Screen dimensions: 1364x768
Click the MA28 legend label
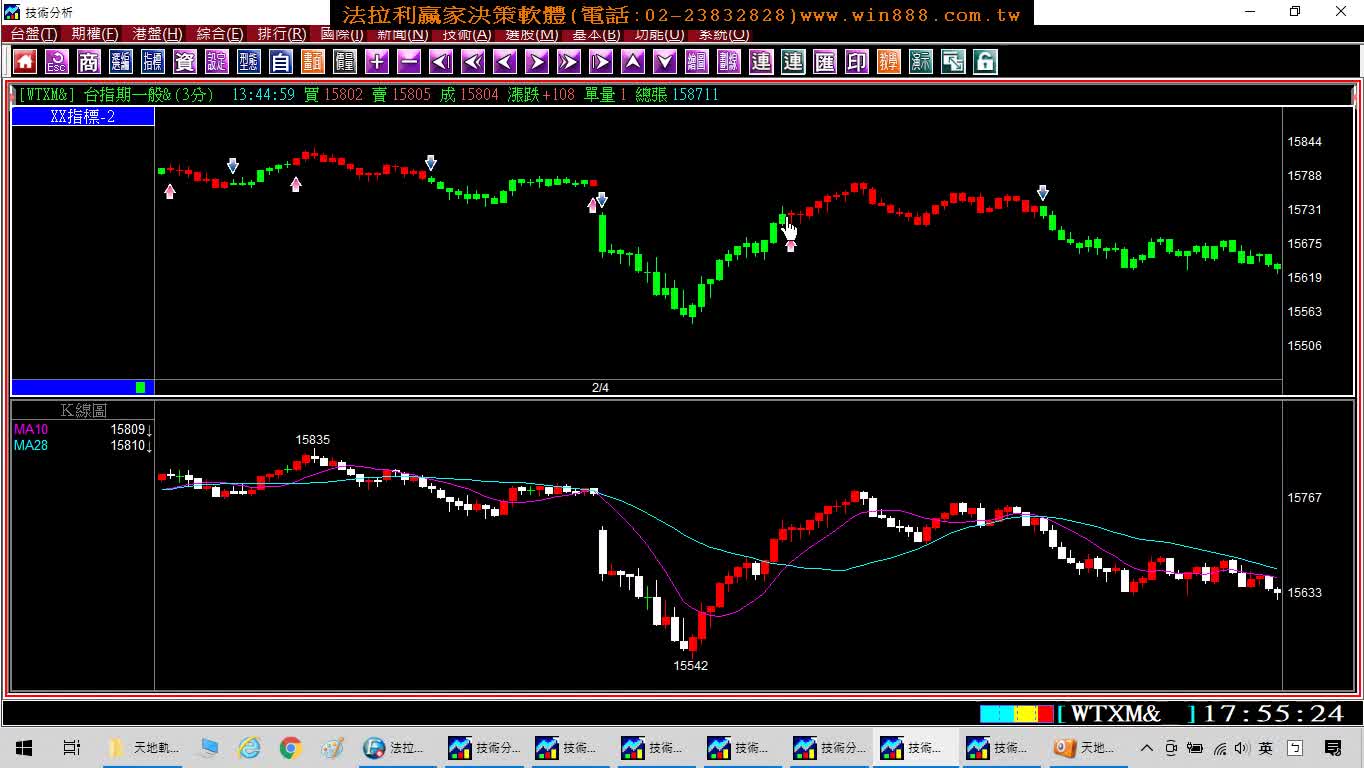31,445
